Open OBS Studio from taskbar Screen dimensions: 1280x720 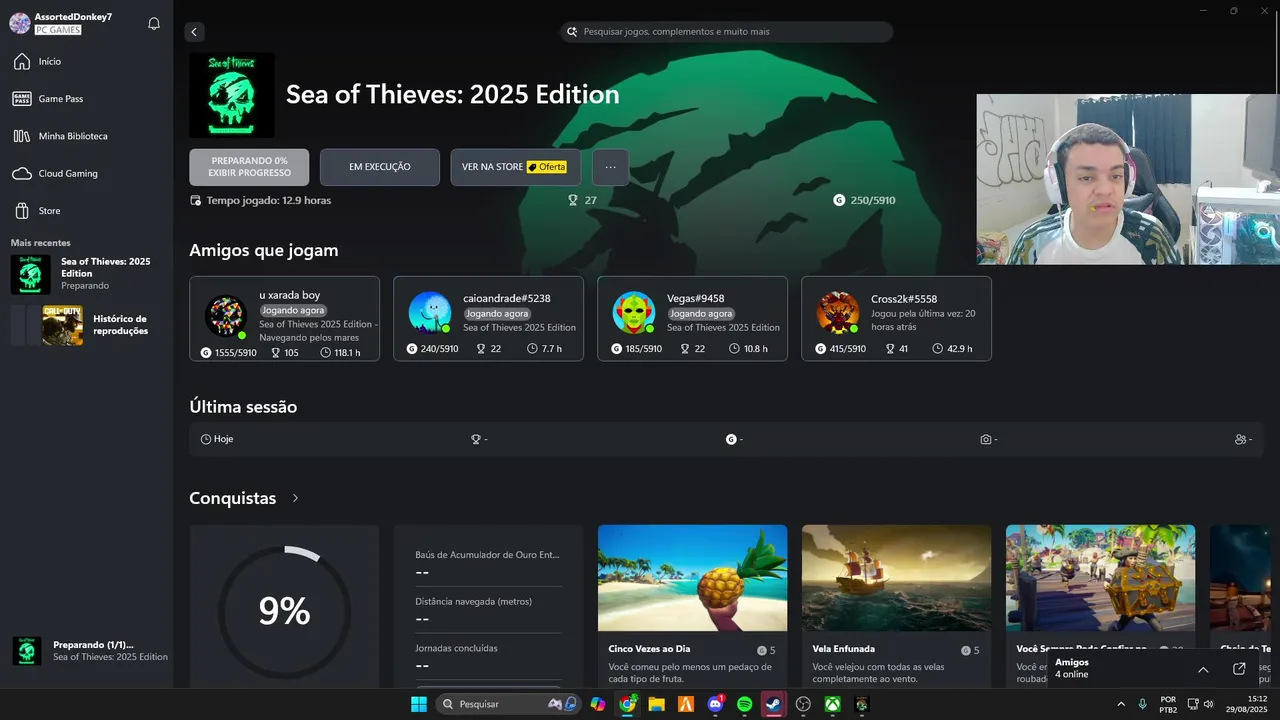click(x=803, y=704)
